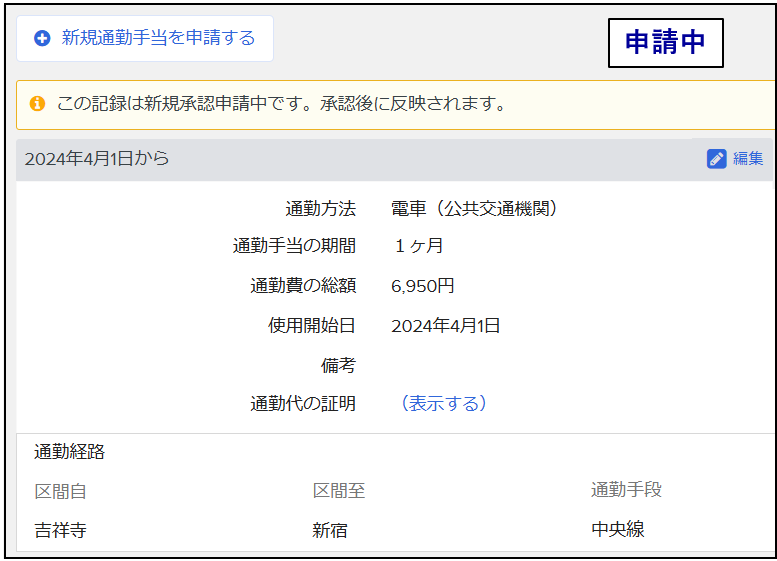
Task: Click the 6,950円 total commute cost
Action: pyautogui.click(x=422, y=286)
